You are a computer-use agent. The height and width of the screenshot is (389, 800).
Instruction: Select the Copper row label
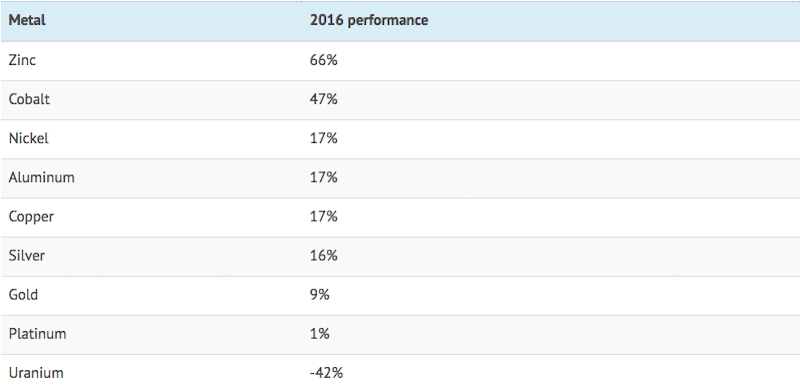pos(31,217)
